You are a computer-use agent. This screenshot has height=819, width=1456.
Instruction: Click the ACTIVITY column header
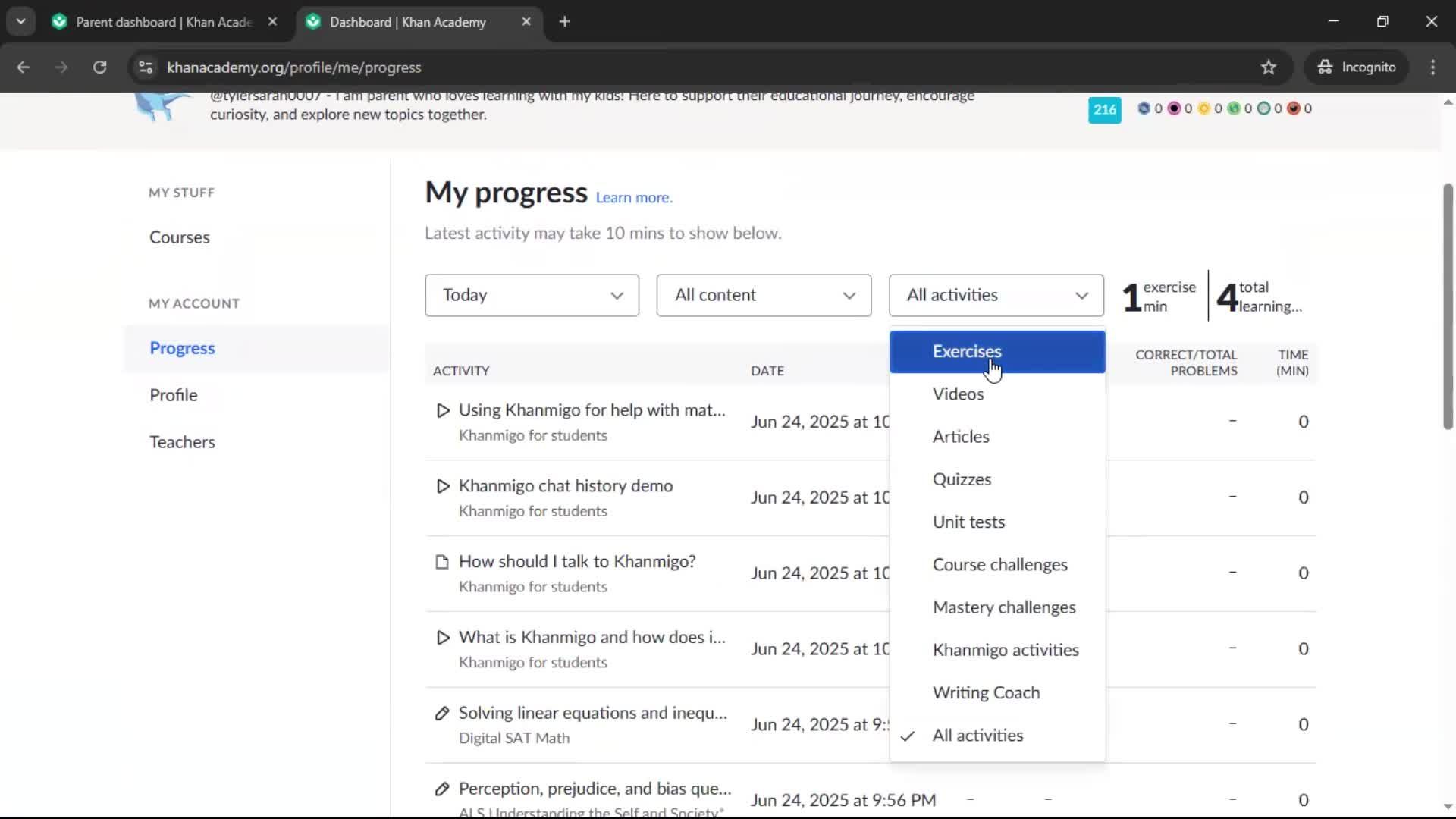461,371
